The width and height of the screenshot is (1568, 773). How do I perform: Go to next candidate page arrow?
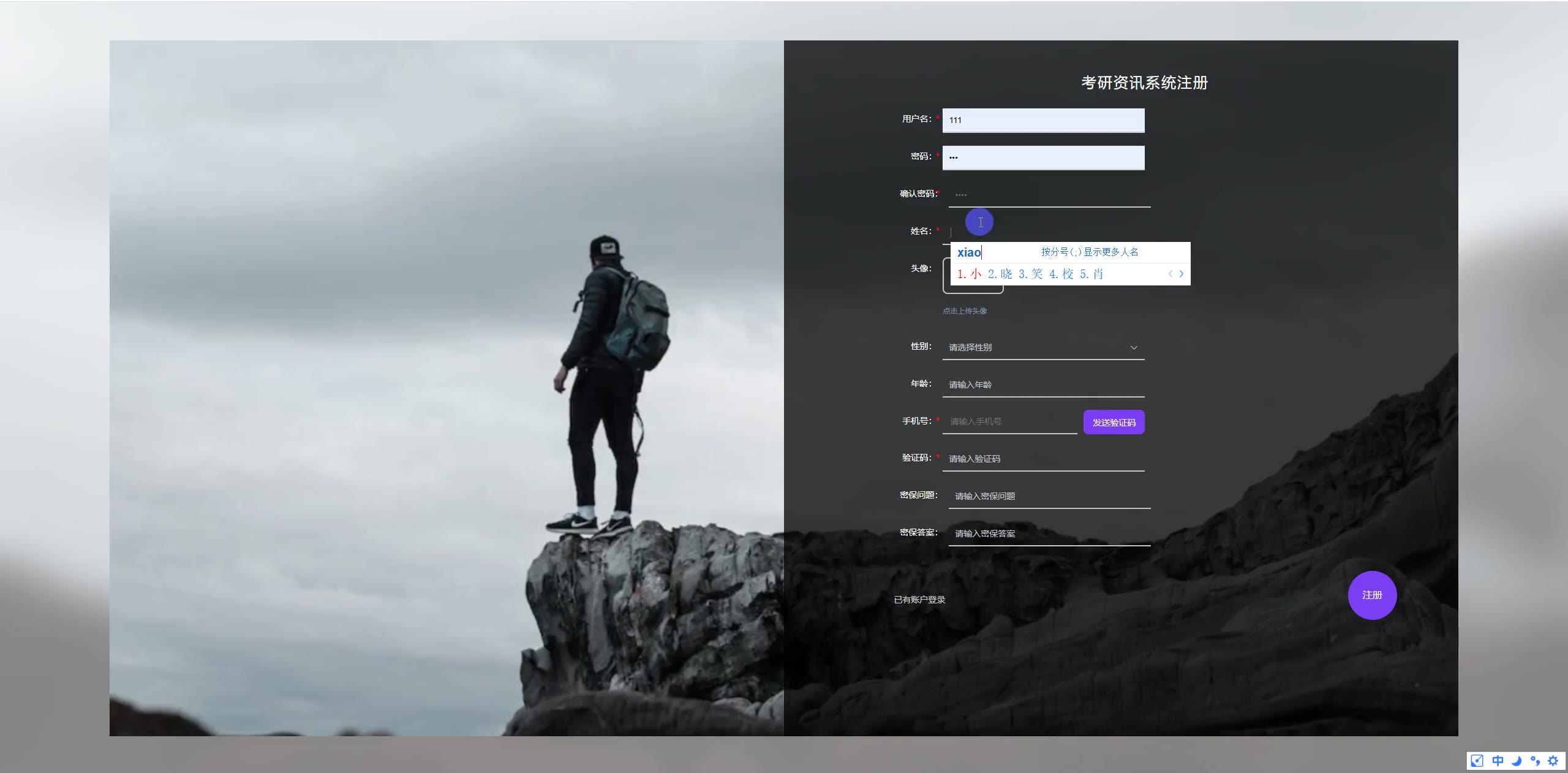tap(1182, 274)
